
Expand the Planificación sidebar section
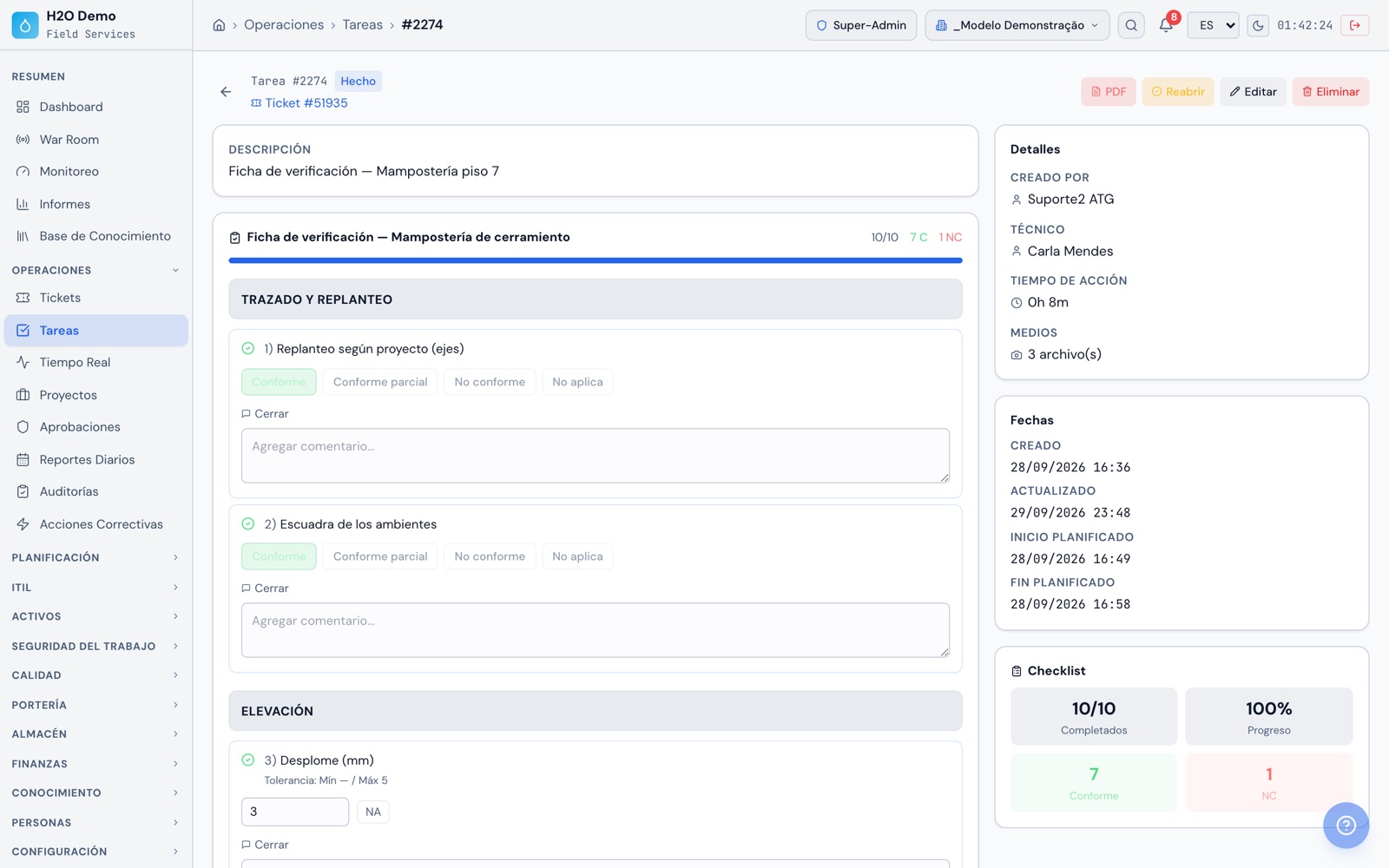95,557
